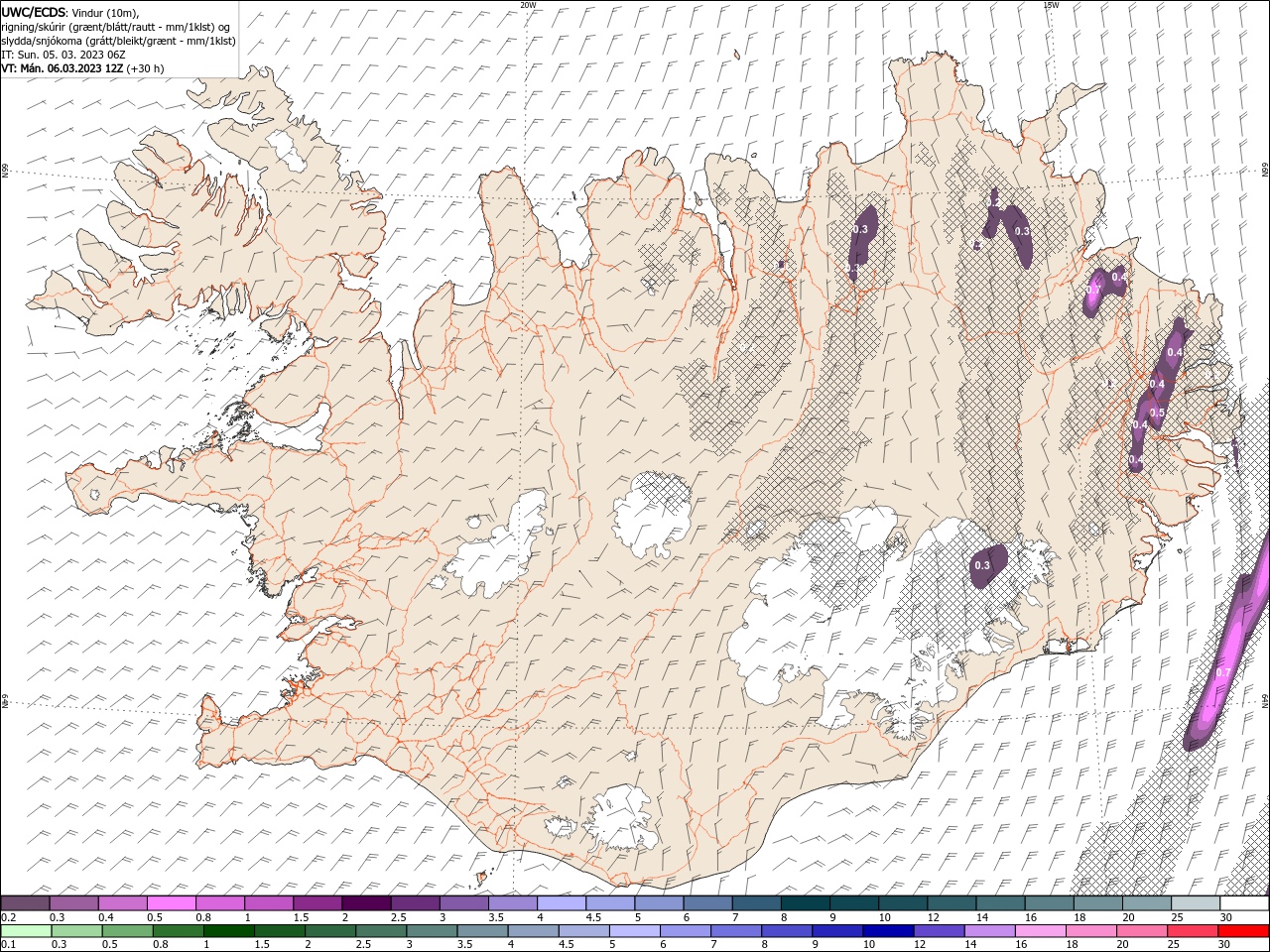This screenshot has width=1270, height=952.
Task: Pick the snow legend swatch between 1 and 1.5
Action: click(x=269, y=903)
